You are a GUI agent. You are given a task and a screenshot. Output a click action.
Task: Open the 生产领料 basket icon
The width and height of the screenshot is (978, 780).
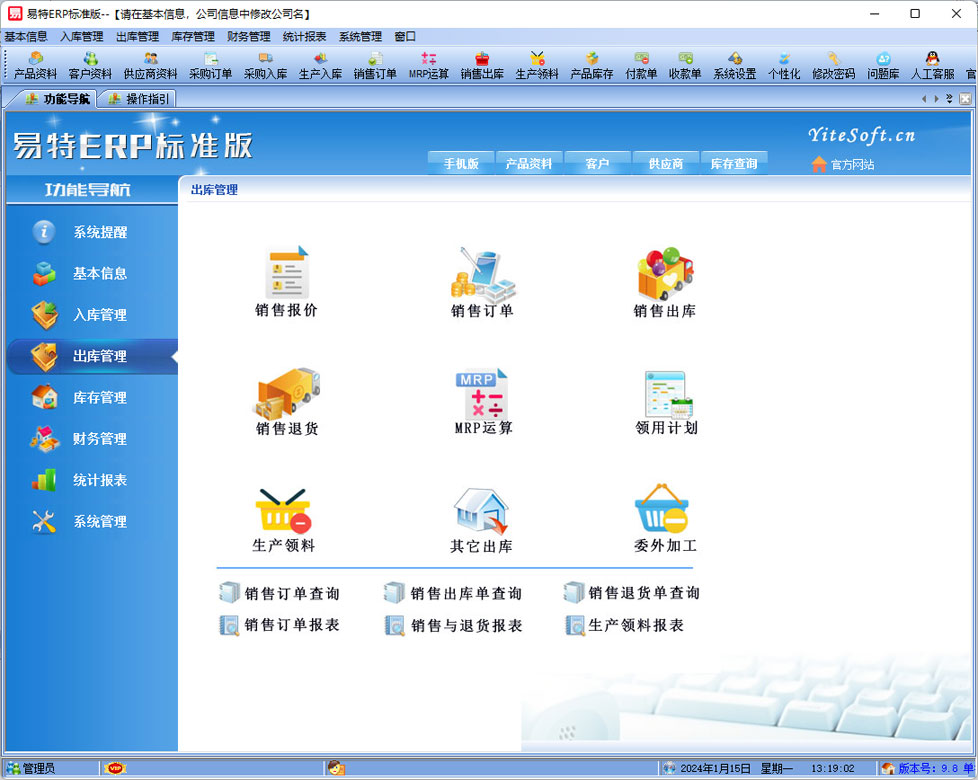coord(284,511)
